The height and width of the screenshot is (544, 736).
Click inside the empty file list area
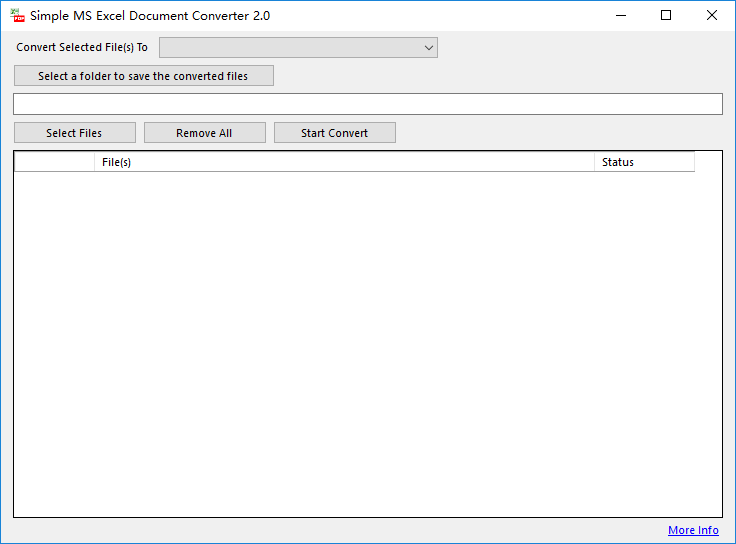tap(368, 344)
